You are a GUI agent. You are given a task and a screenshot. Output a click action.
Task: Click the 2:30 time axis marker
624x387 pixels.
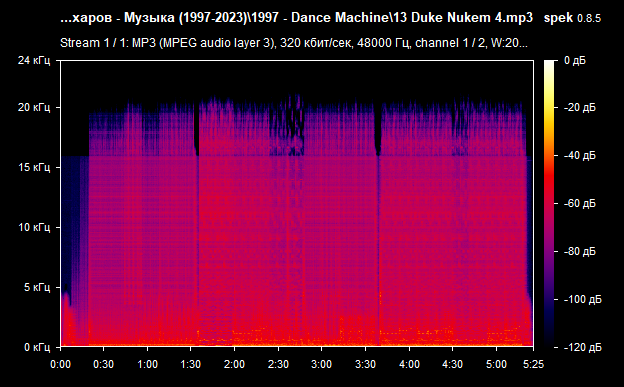pos(278,364)
